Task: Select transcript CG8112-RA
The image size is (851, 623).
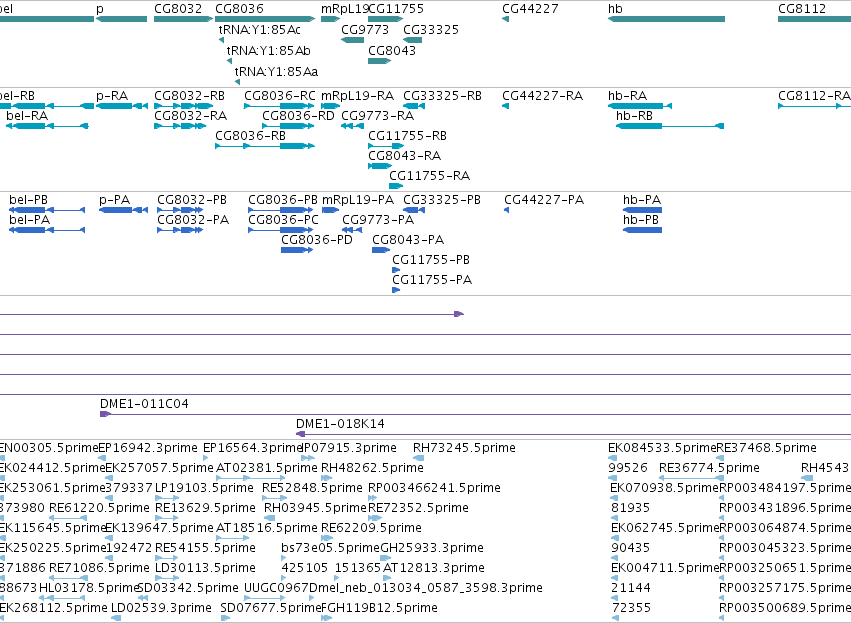Action: (x=814, y=106)
